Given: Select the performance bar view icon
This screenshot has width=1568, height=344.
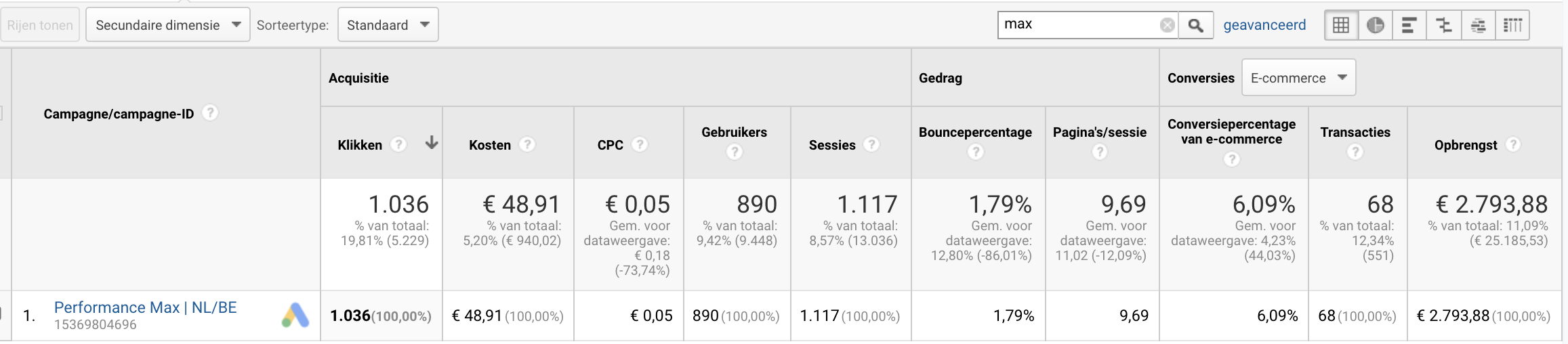Looking at the screenshot, I should pos(1409,26).
